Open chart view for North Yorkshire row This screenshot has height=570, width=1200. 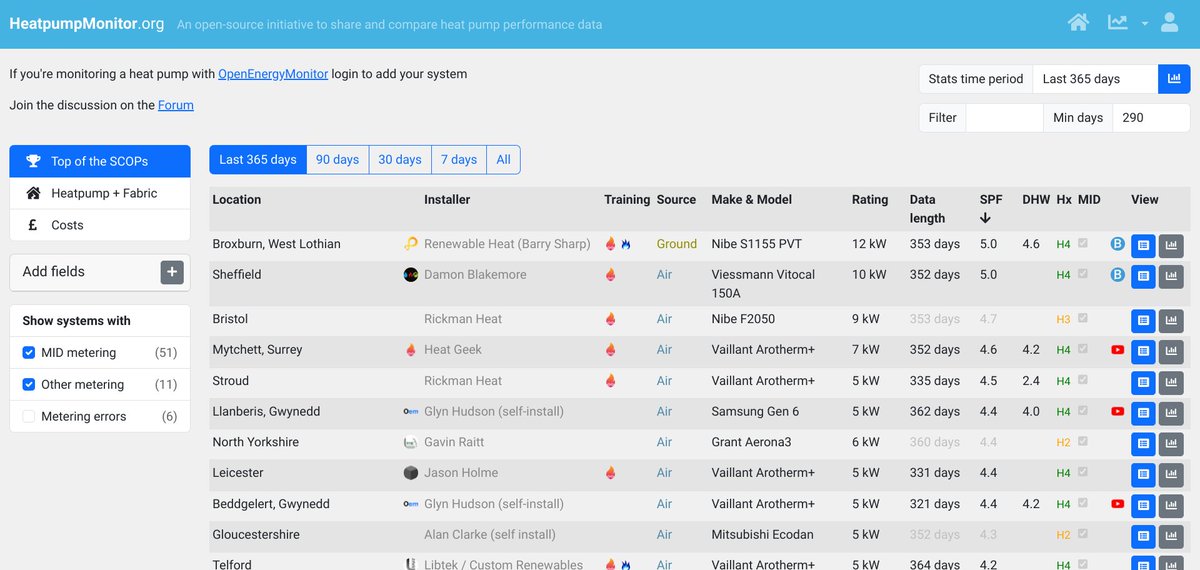[1172, 444]
